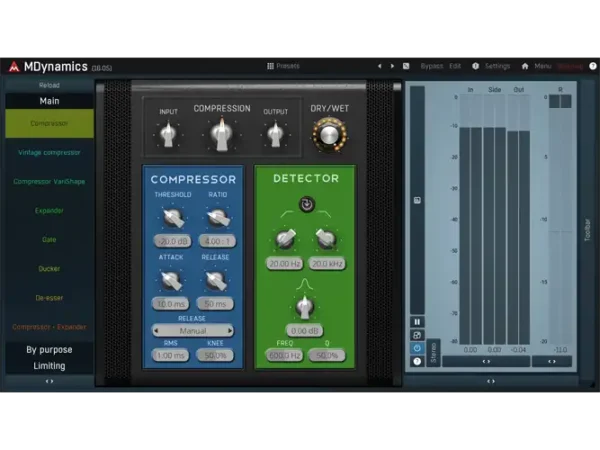This screenshot has width=600, height=450.
Task: Toggle the Stereo channel mode button
Action: click(433, 353)
